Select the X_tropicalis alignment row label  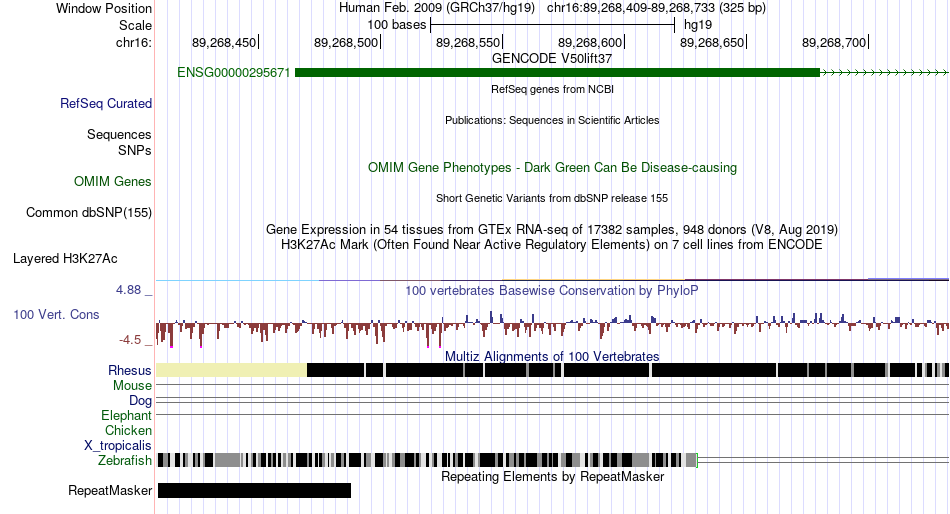pyautogui.click(x=118, y=446)
